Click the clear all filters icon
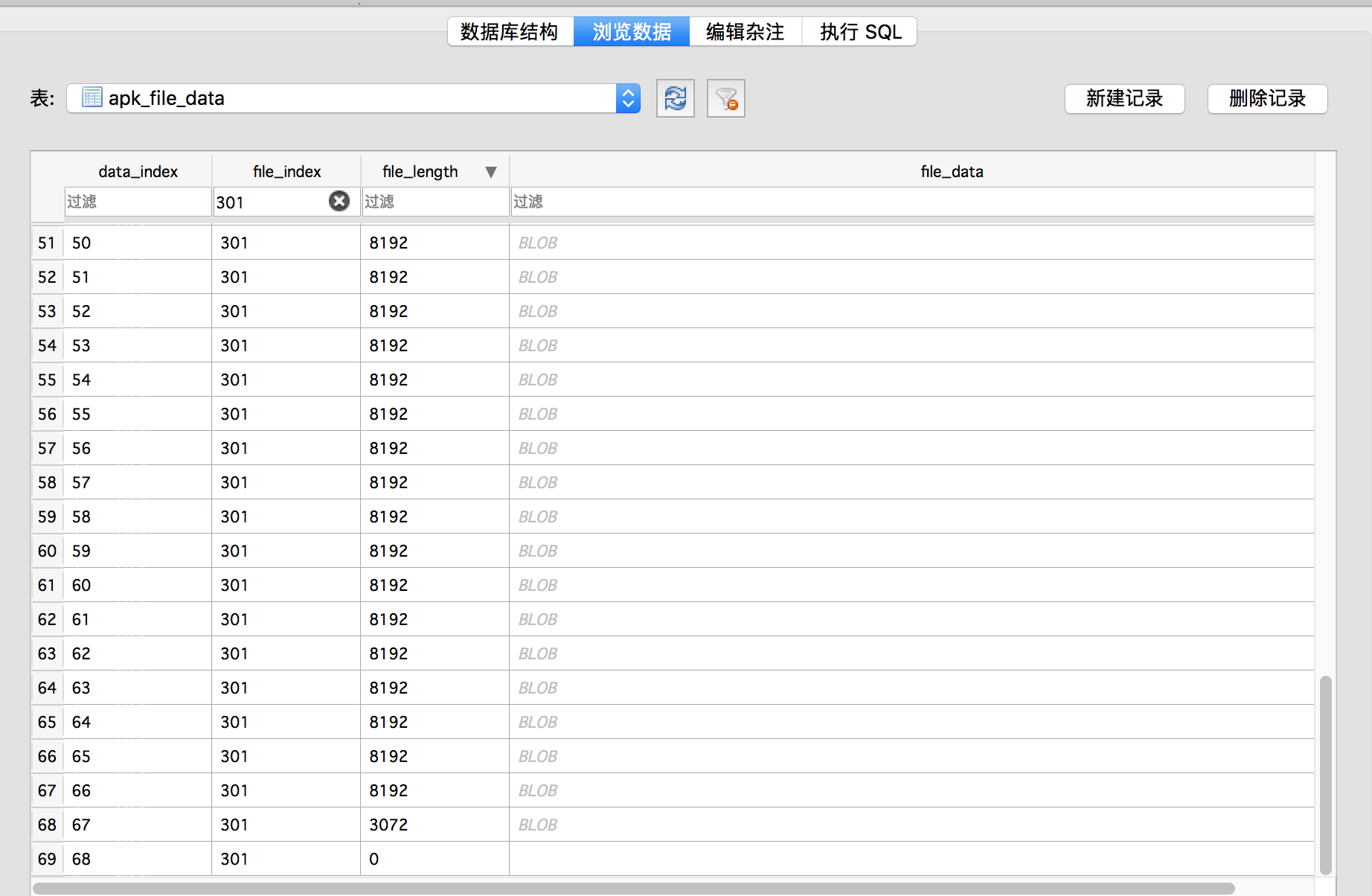The width and height of the screenshot is (1372, 896). [725, 98]
